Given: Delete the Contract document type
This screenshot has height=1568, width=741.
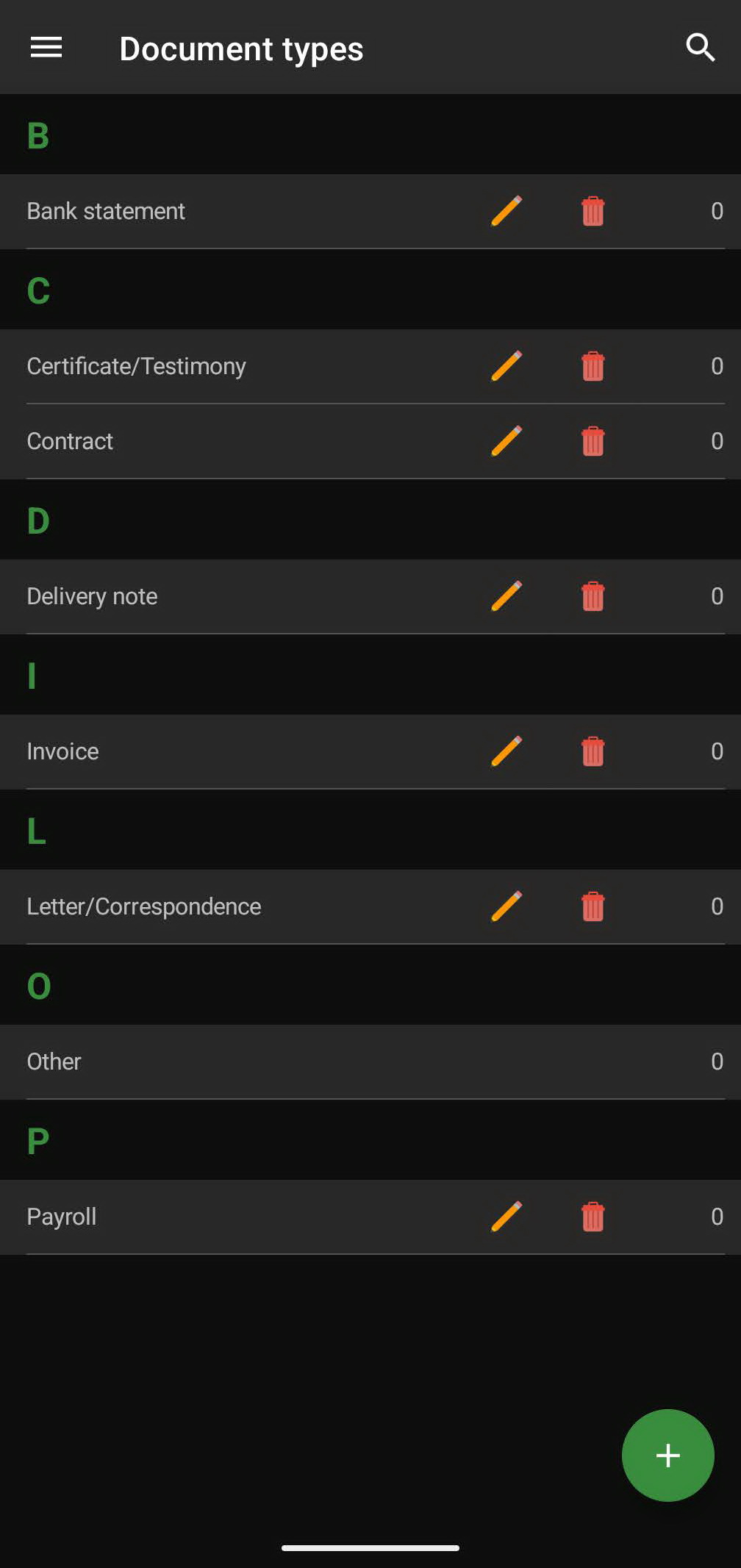Looking at the screenshot, I should 593,441.
